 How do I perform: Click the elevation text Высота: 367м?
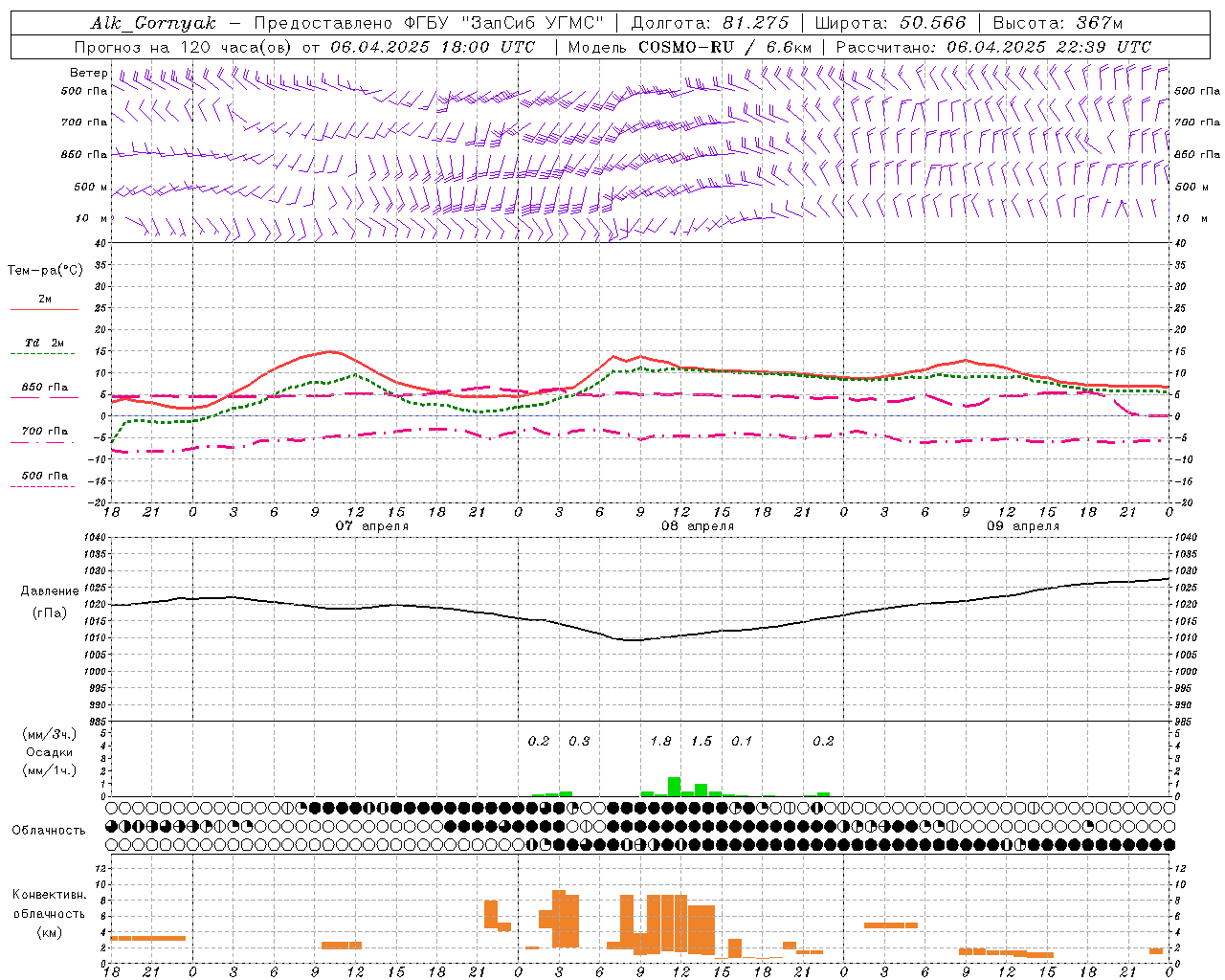[1058, 23]
